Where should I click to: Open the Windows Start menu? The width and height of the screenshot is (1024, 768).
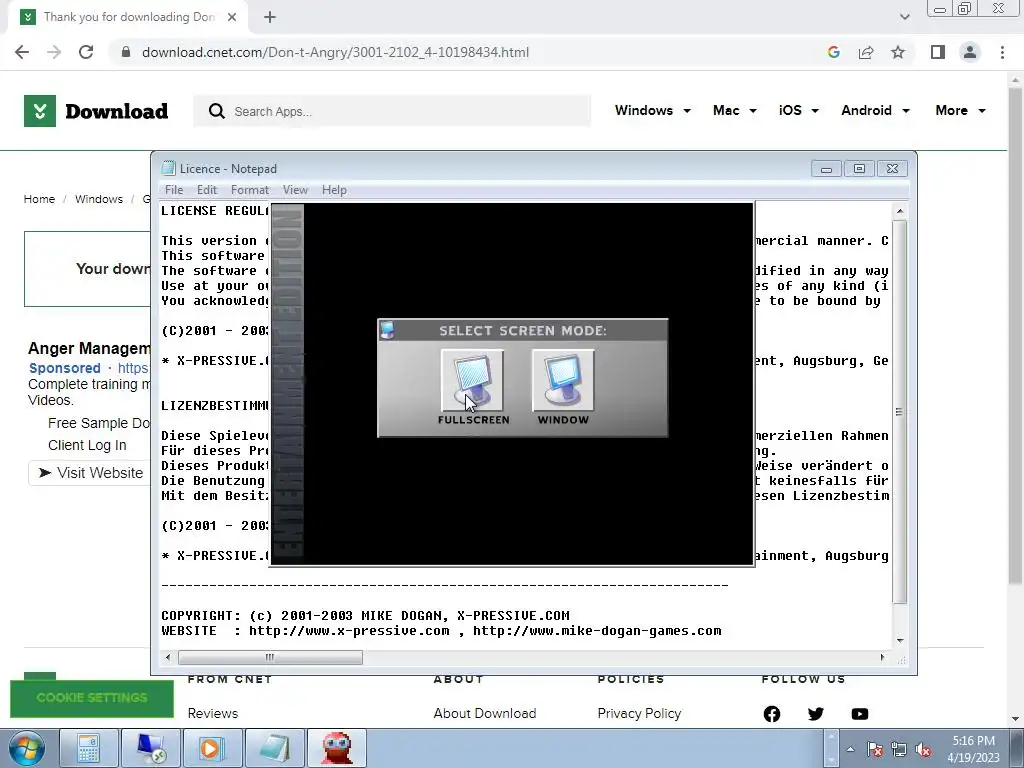click(26, 748)
